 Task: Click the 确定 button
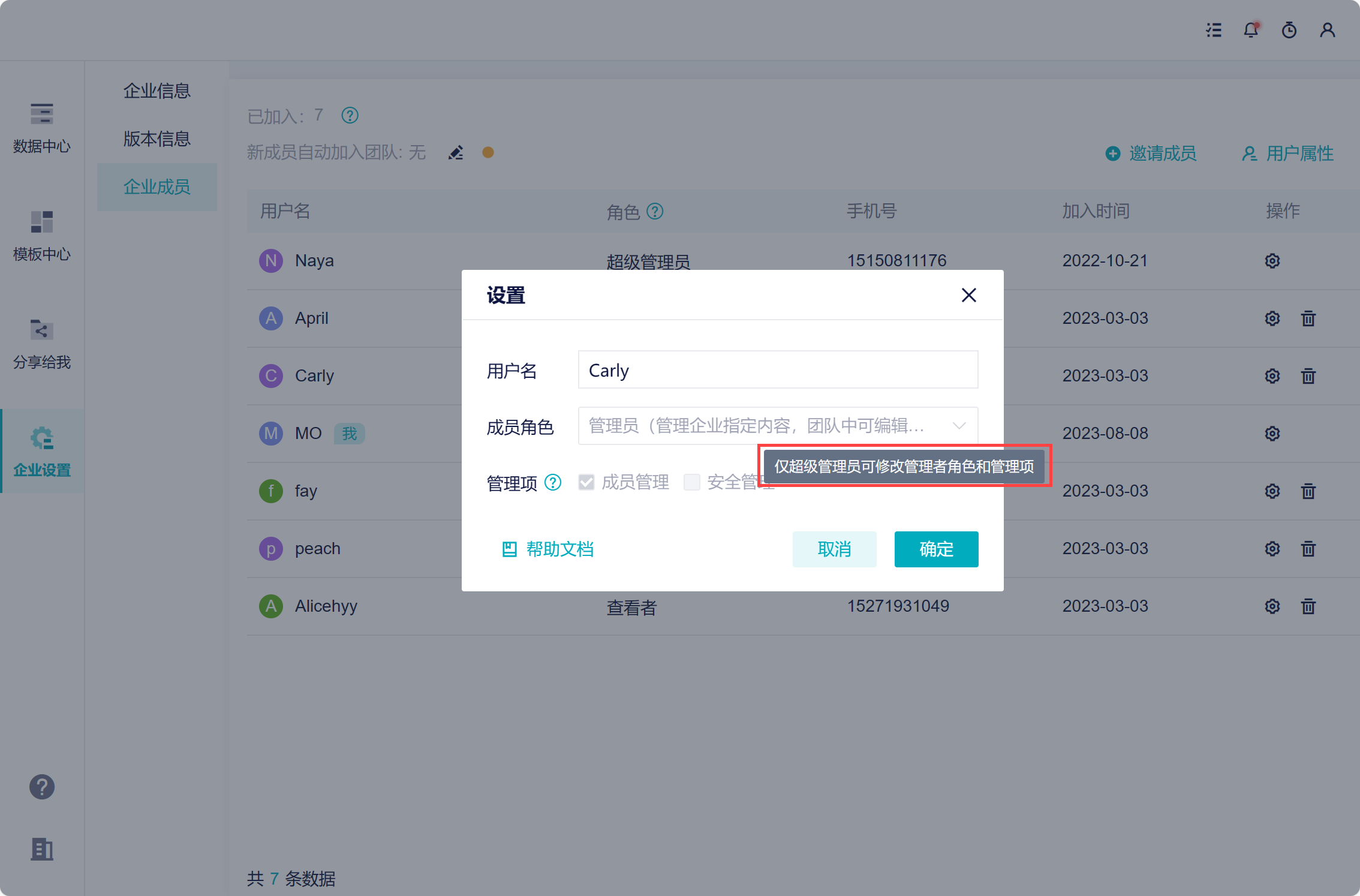tap(936, 549)
